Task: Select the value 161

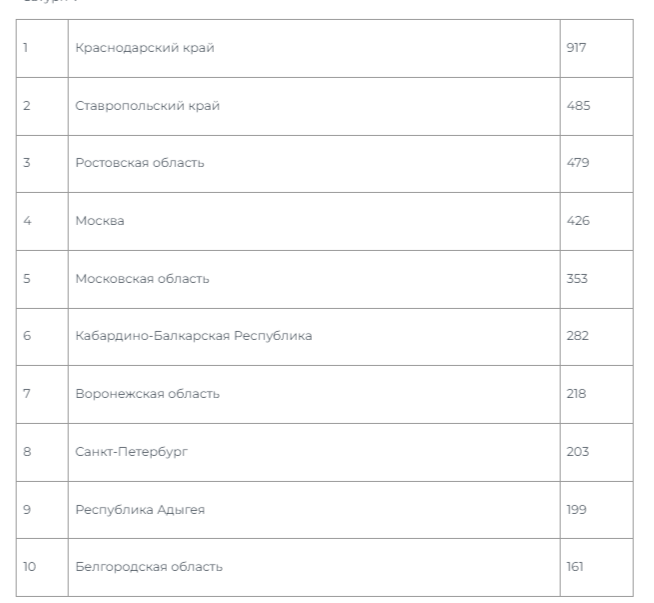Action: [574, 567]
